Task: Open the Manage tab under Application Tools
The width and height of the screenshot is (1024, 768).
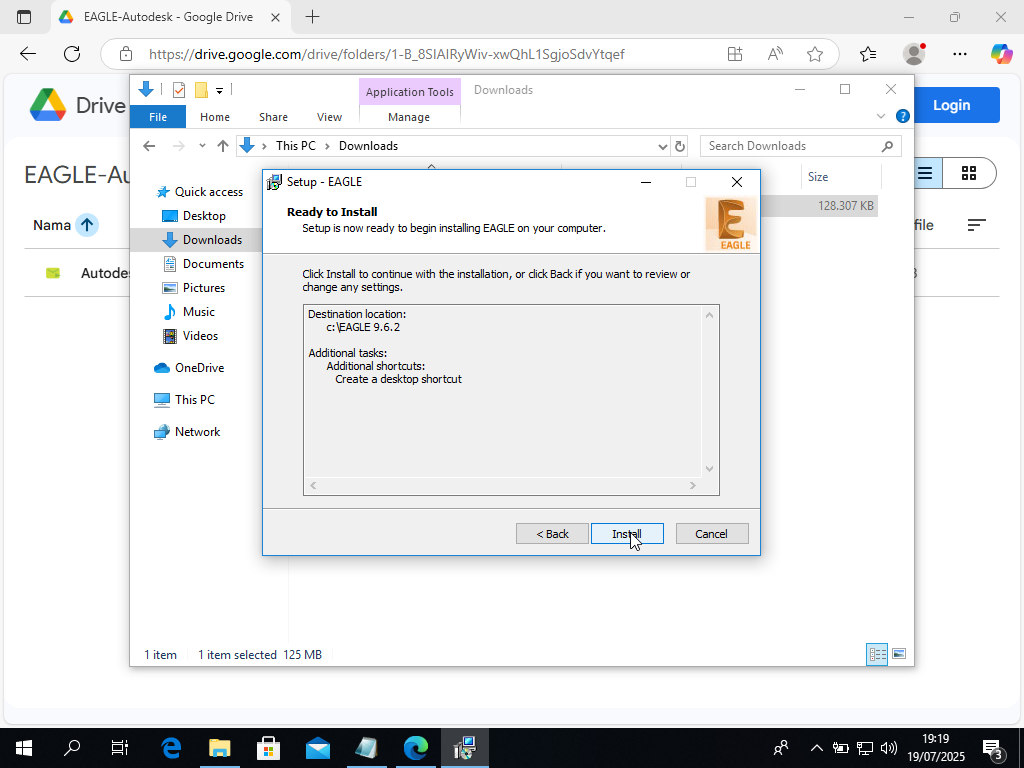Action: pos(409,117)
